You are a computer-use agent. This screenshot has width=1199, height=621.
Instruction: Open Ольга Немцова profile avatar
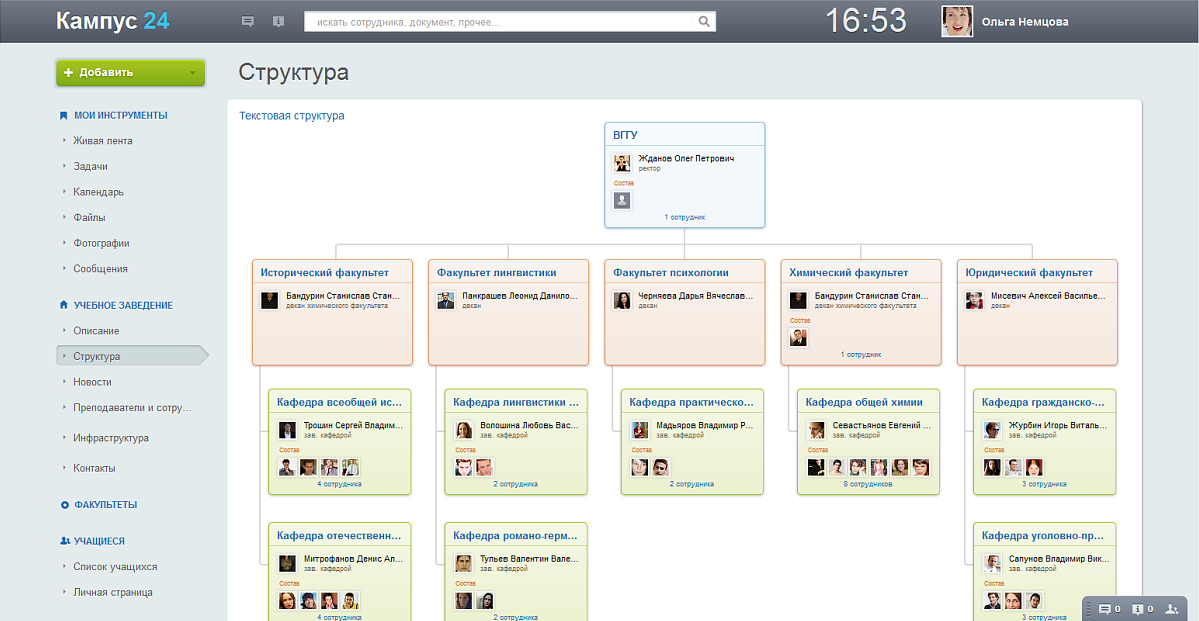957,22
